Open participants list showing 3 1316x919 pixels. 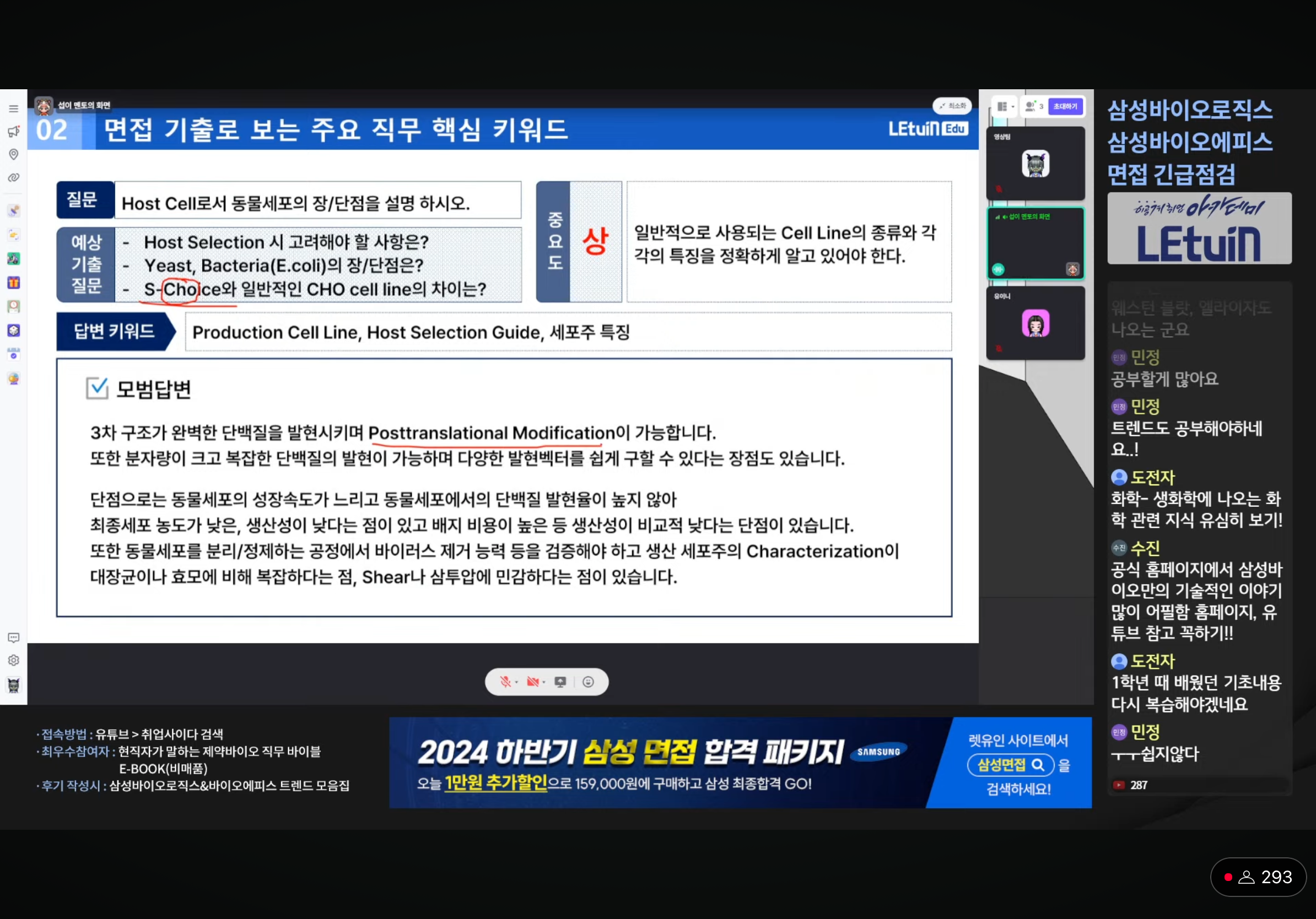coord(1034,106)
